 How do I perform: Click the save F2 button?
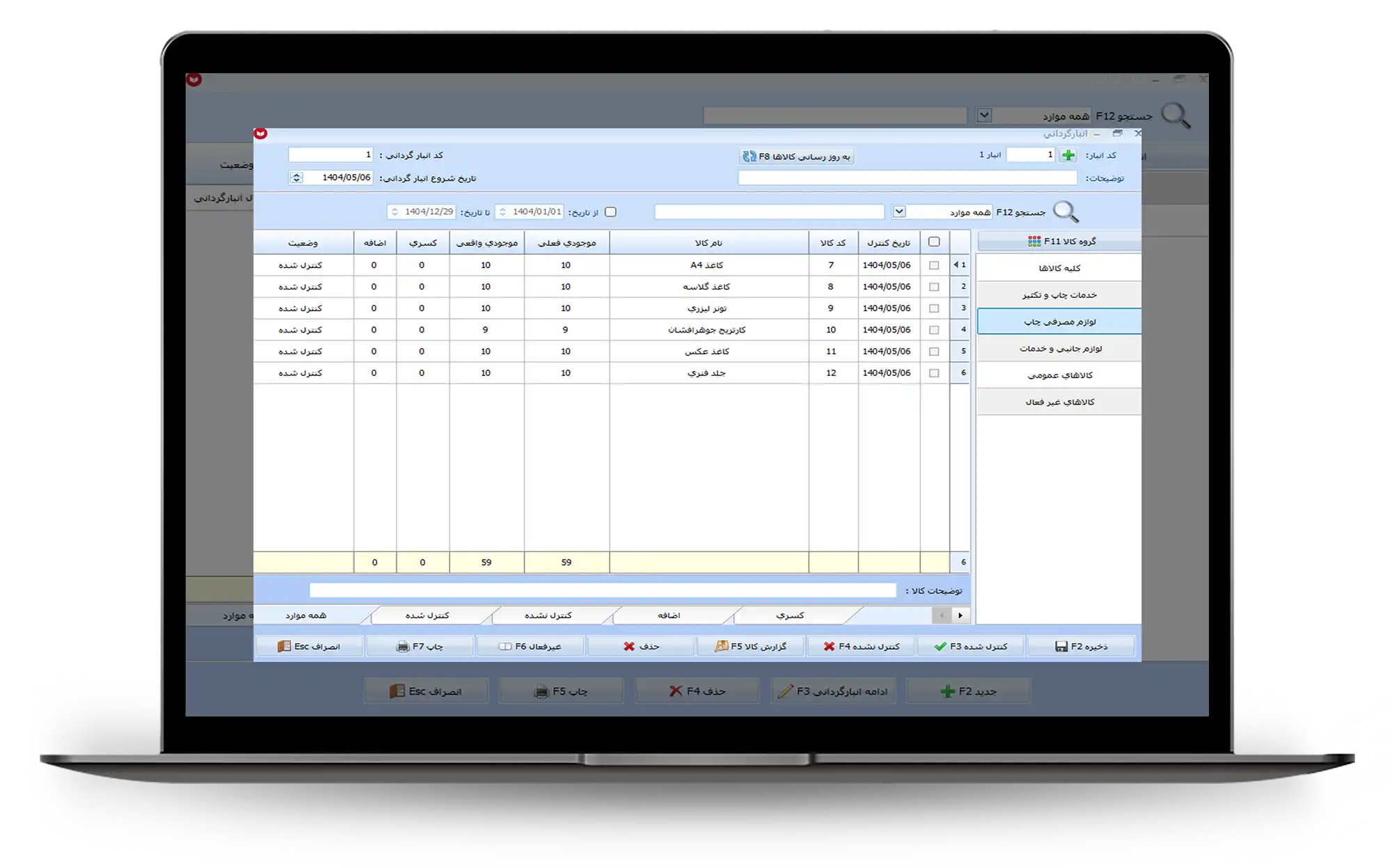point(1082,647)
